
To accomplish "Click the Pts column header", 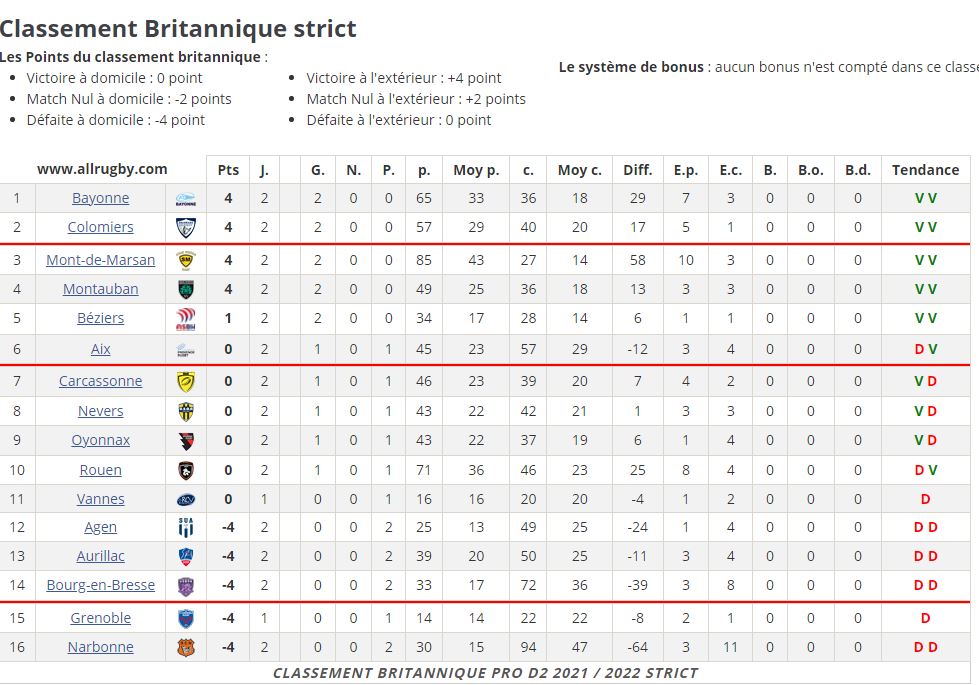I will click(x=228, y=170).
